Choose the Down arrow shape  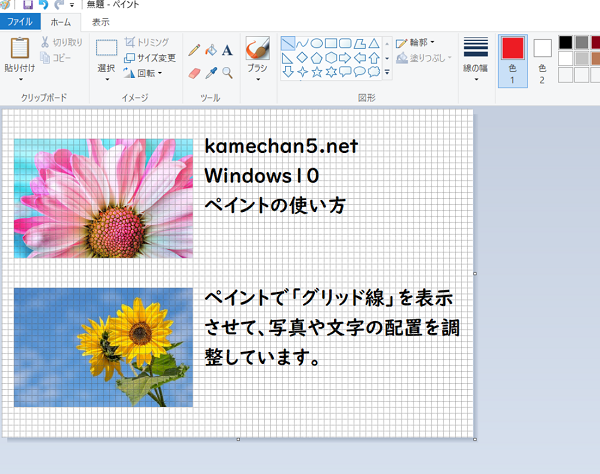pos(288,72)
